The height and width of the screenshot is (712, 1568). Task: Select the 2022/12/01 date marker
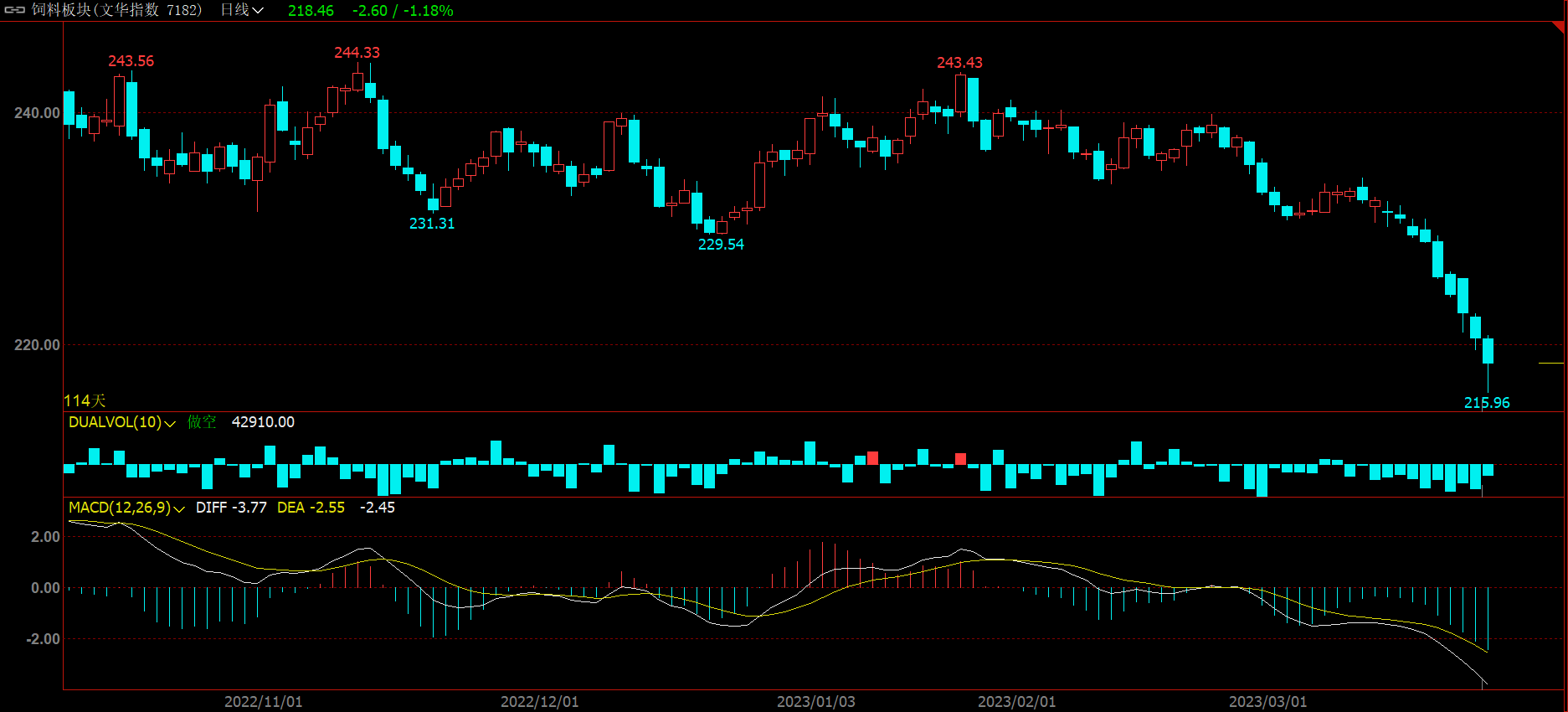tap(539, 702)
